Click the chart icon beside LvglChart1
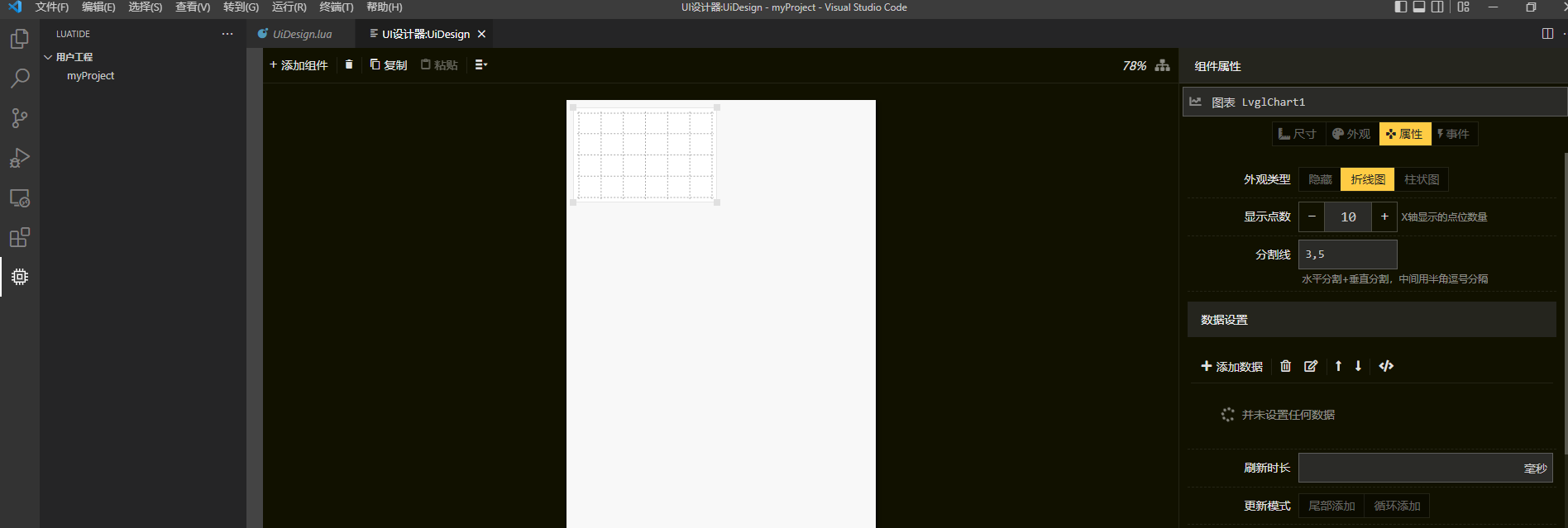The width and height of the screenshot is (1568, 528). click(x=1195, y=102)
